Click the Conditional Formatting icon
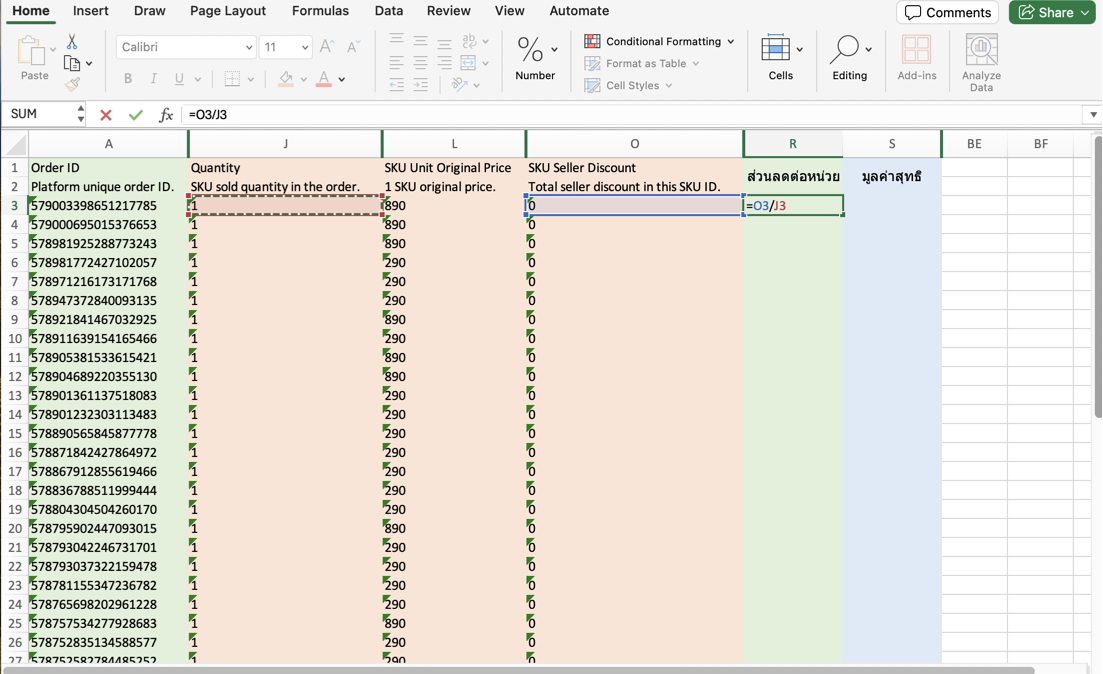The width and height of the screenshot is (1103, 674). point(592,42)
